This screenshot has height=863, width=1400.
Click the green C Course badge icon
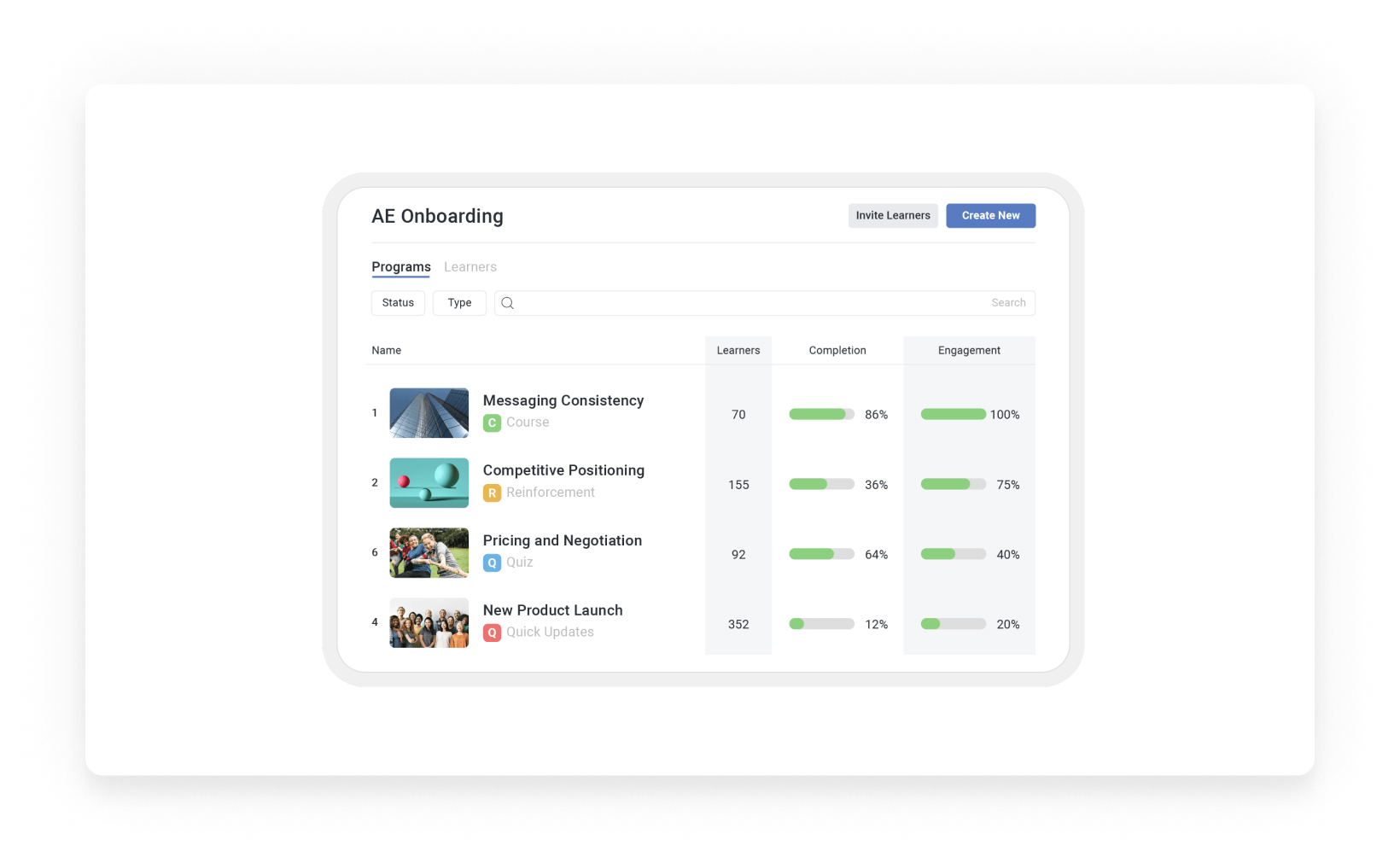[x=492, y=423]
